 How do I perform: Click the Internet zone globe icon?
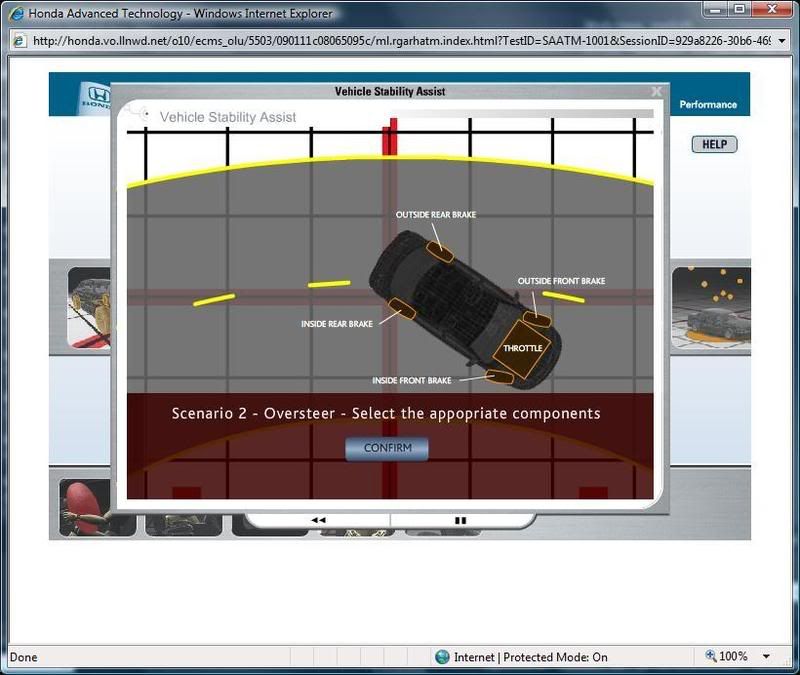(442, 657)
